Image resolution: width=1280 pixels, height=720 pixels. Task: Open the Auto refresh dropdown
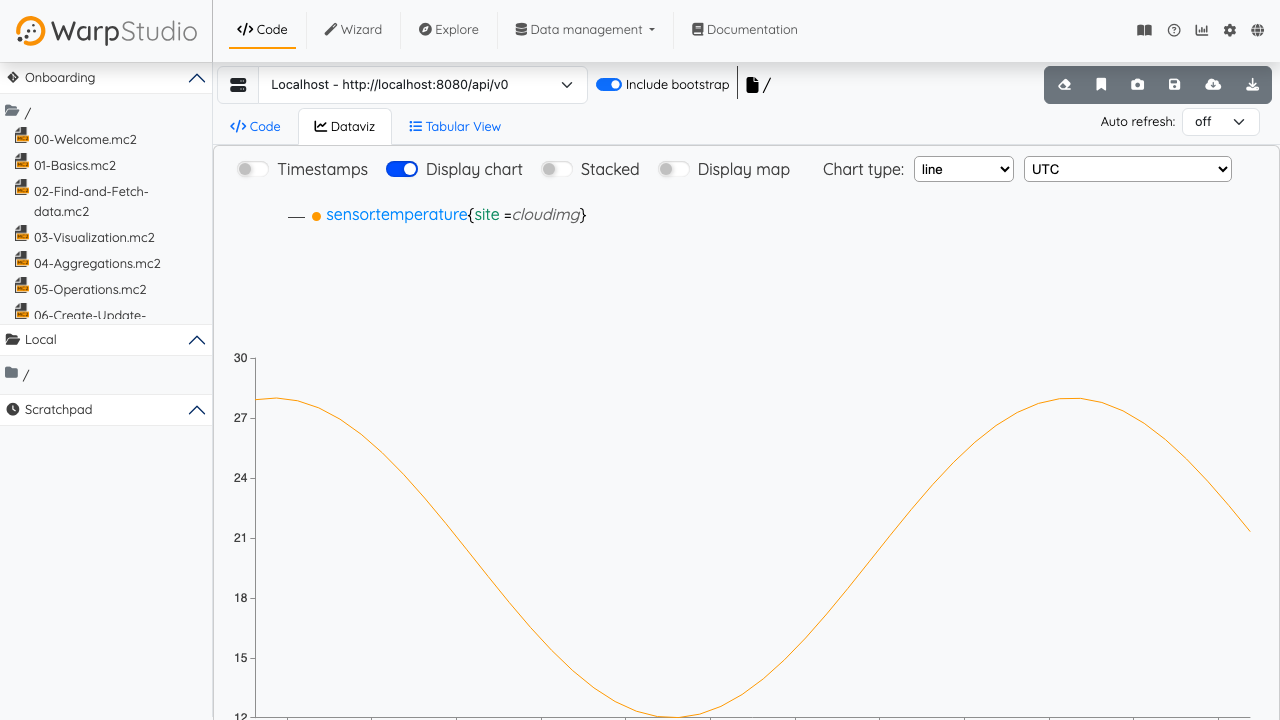coord(1221,122)
